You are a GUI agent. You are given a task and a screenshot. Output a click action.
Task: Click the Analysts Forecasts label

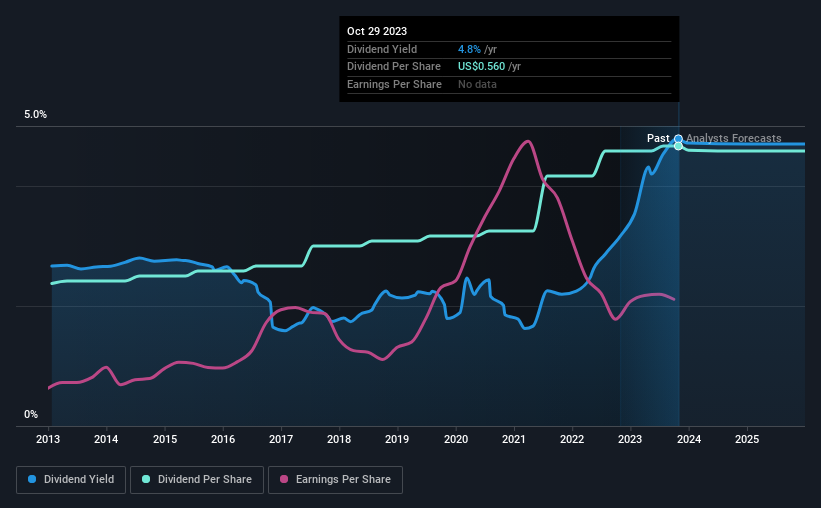pyautogui.click(x=734, y=138)
